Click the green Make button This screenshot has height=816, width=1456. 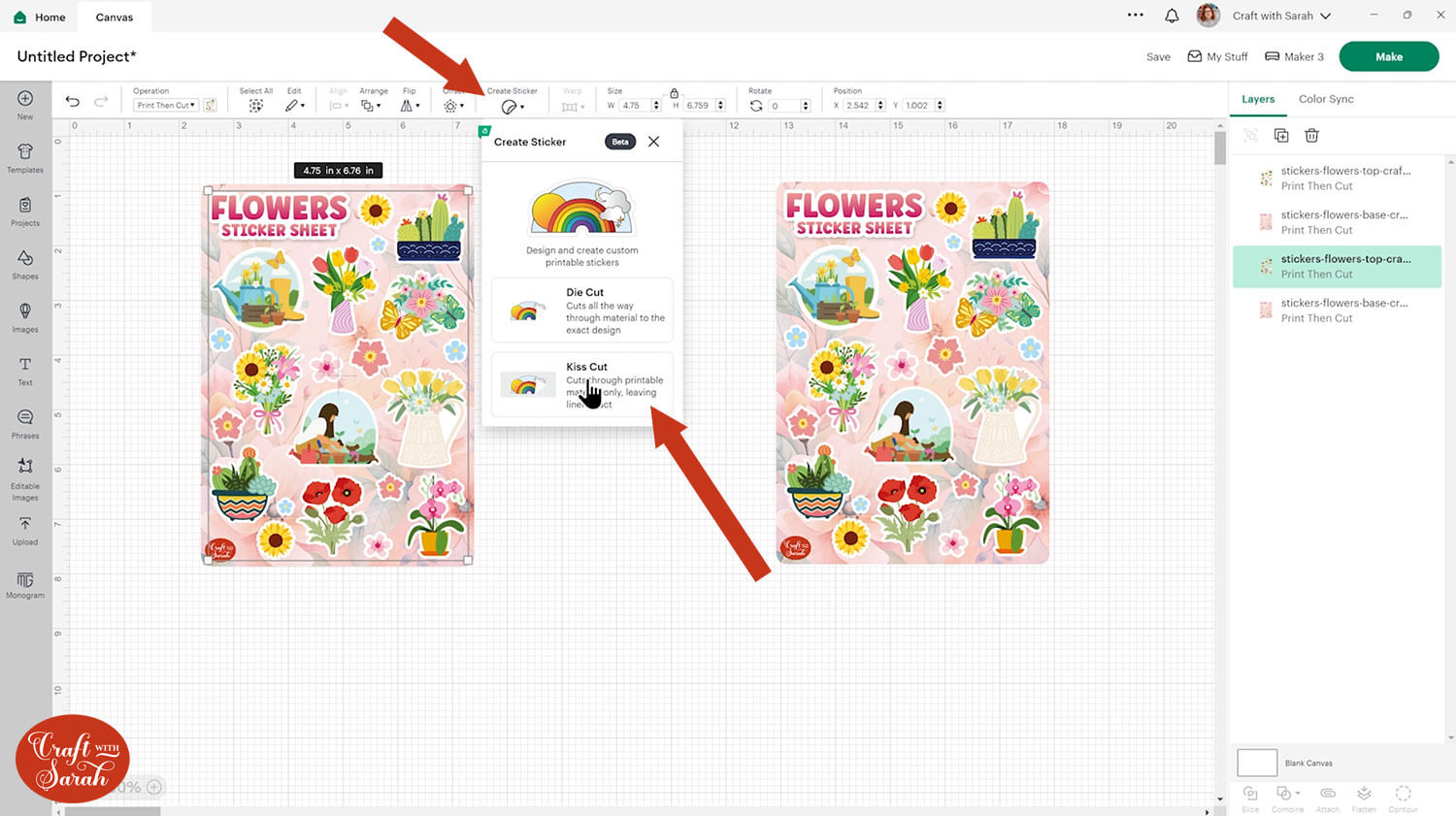[1389, 56]
